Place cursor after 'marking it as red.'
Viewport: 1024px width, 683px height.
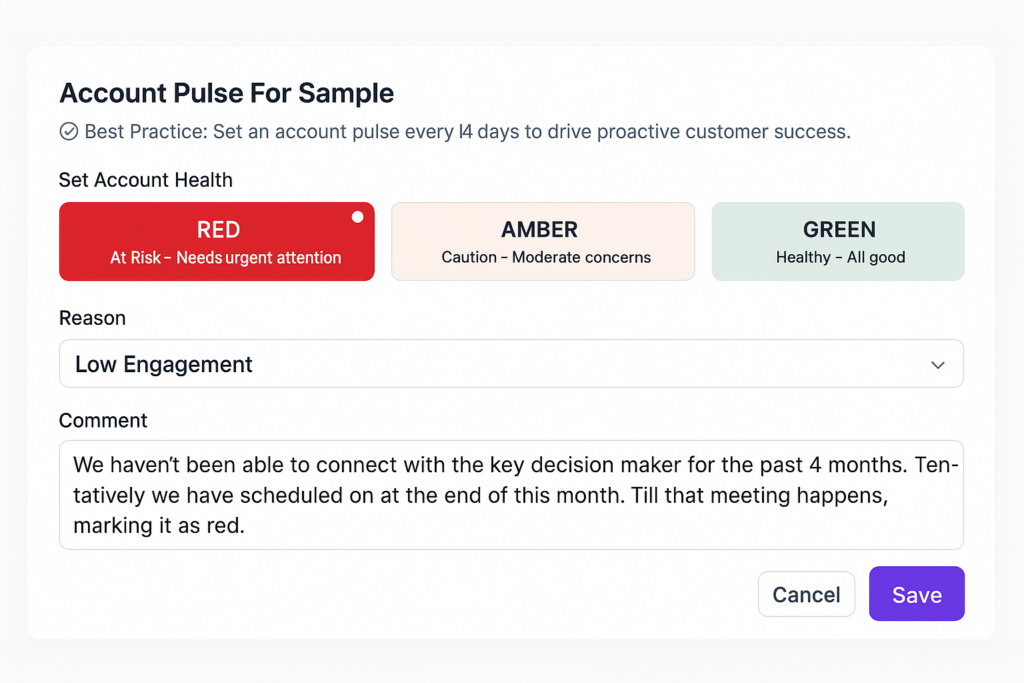pos(246,526)
